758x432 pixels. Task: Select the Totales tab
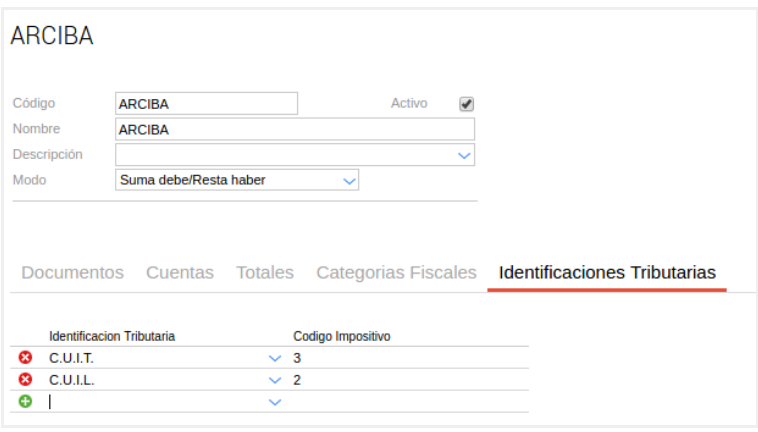(265, 272)
